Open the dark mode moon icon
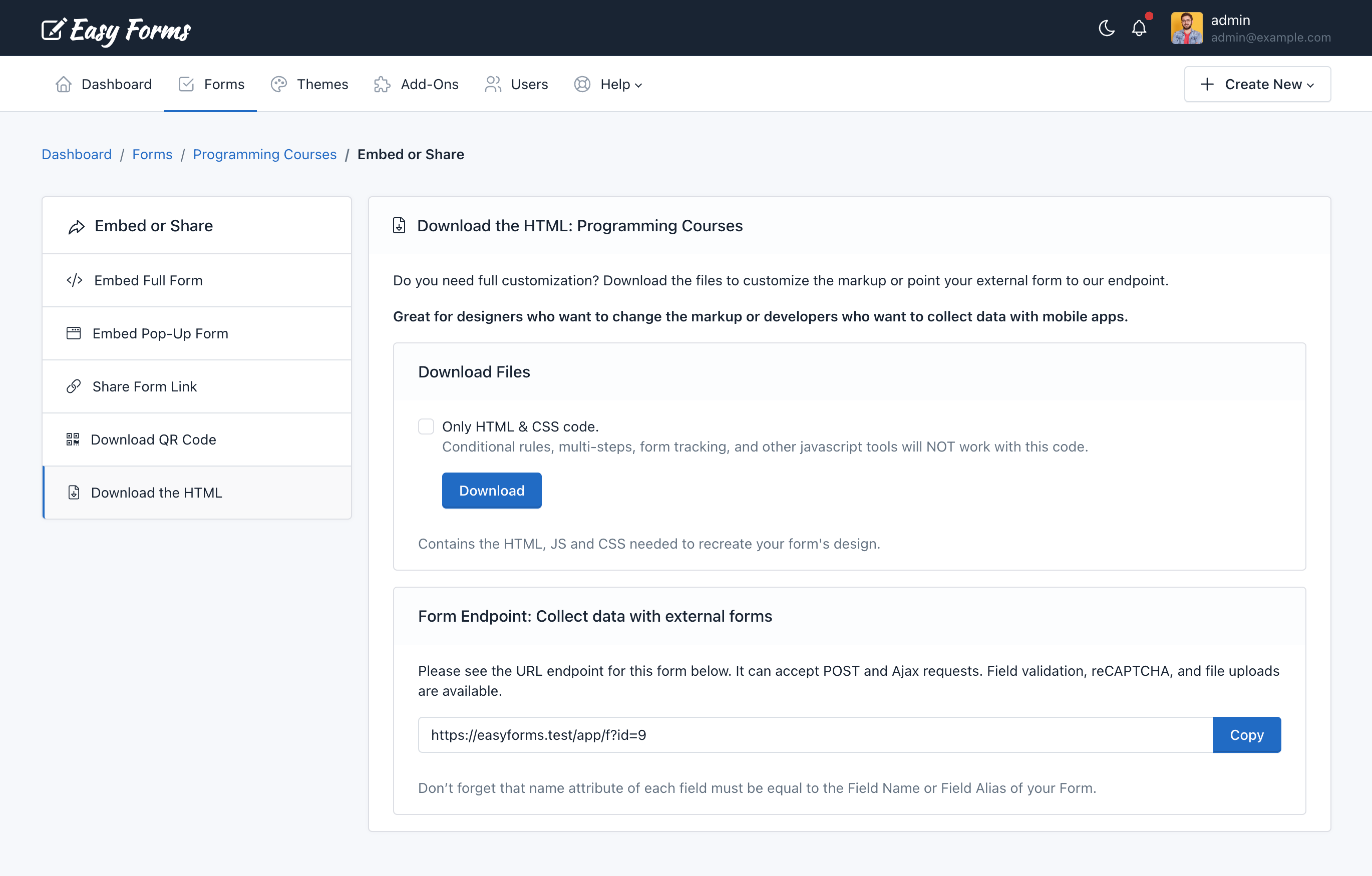The width and height of the screenshot is (1372, 876). pyautogui.click(x=1106, y=28)
